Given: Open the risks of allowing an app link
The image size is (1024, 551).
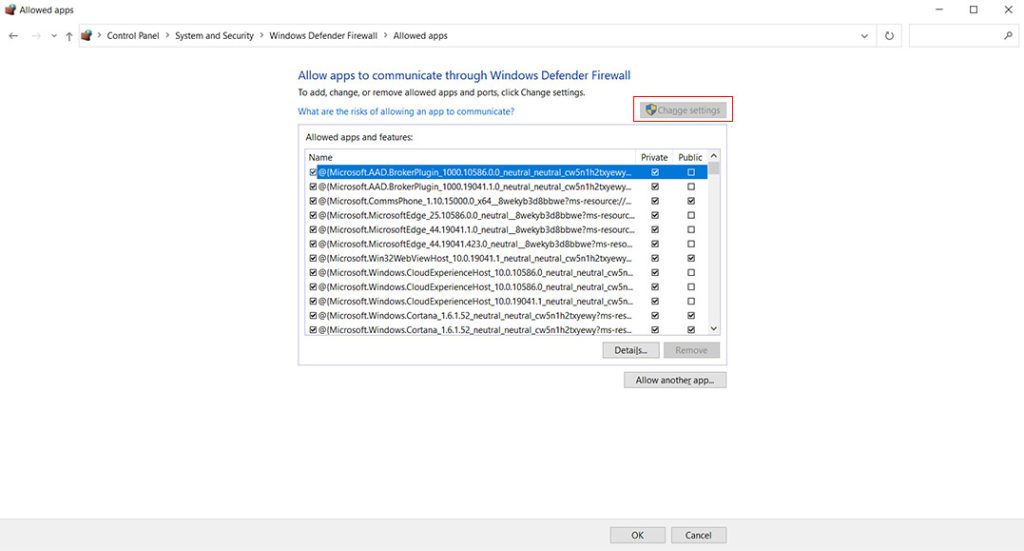Looking at the screenshot, I should point(406,112).
